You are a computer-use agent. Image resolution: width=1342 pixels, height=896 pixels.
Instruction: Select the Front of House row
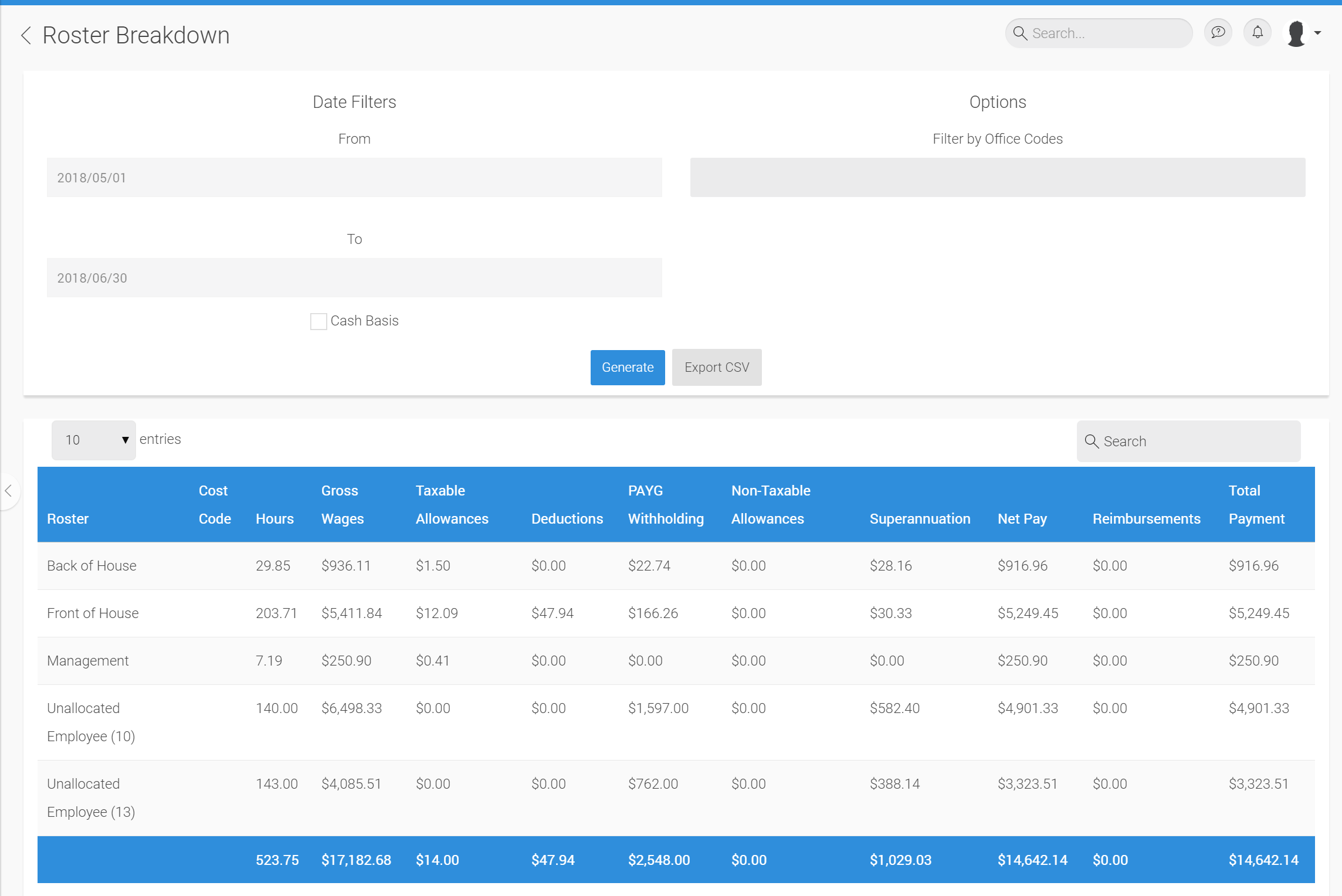point(93,613)
